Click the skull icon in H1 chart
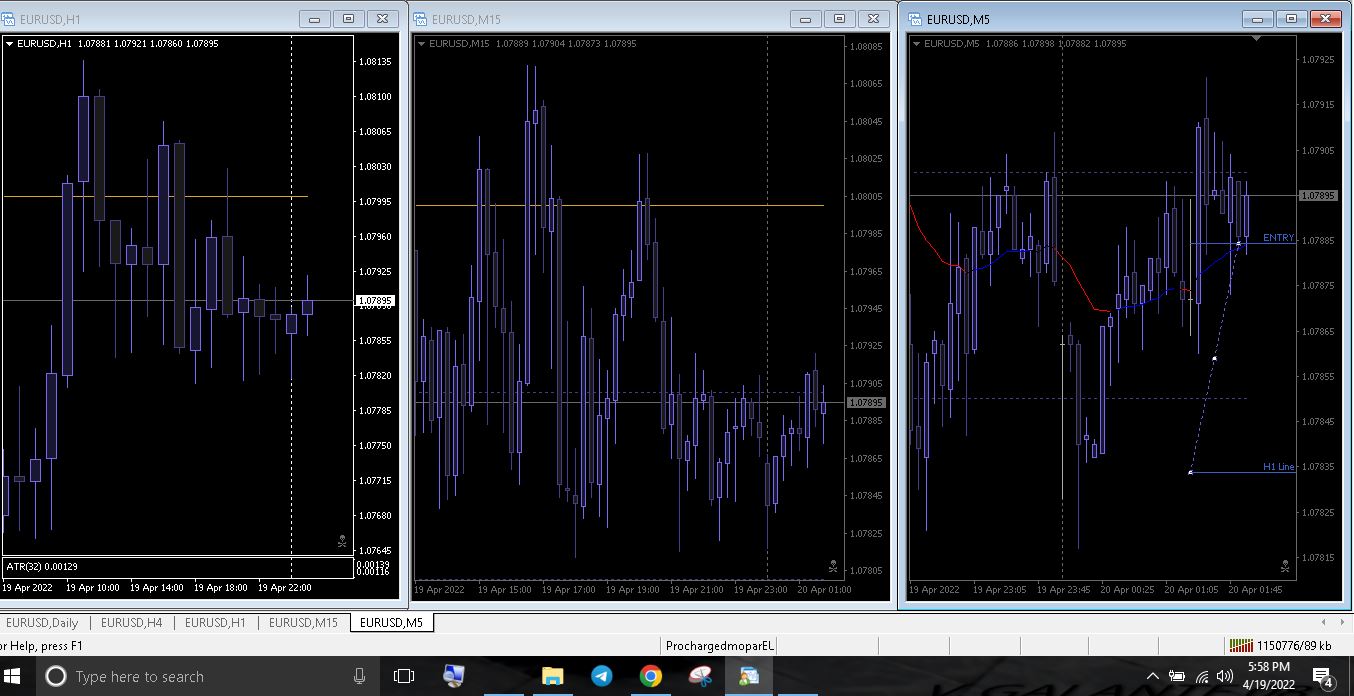Viewport: 1354px width, 696px height. click(x=342, y=542)
